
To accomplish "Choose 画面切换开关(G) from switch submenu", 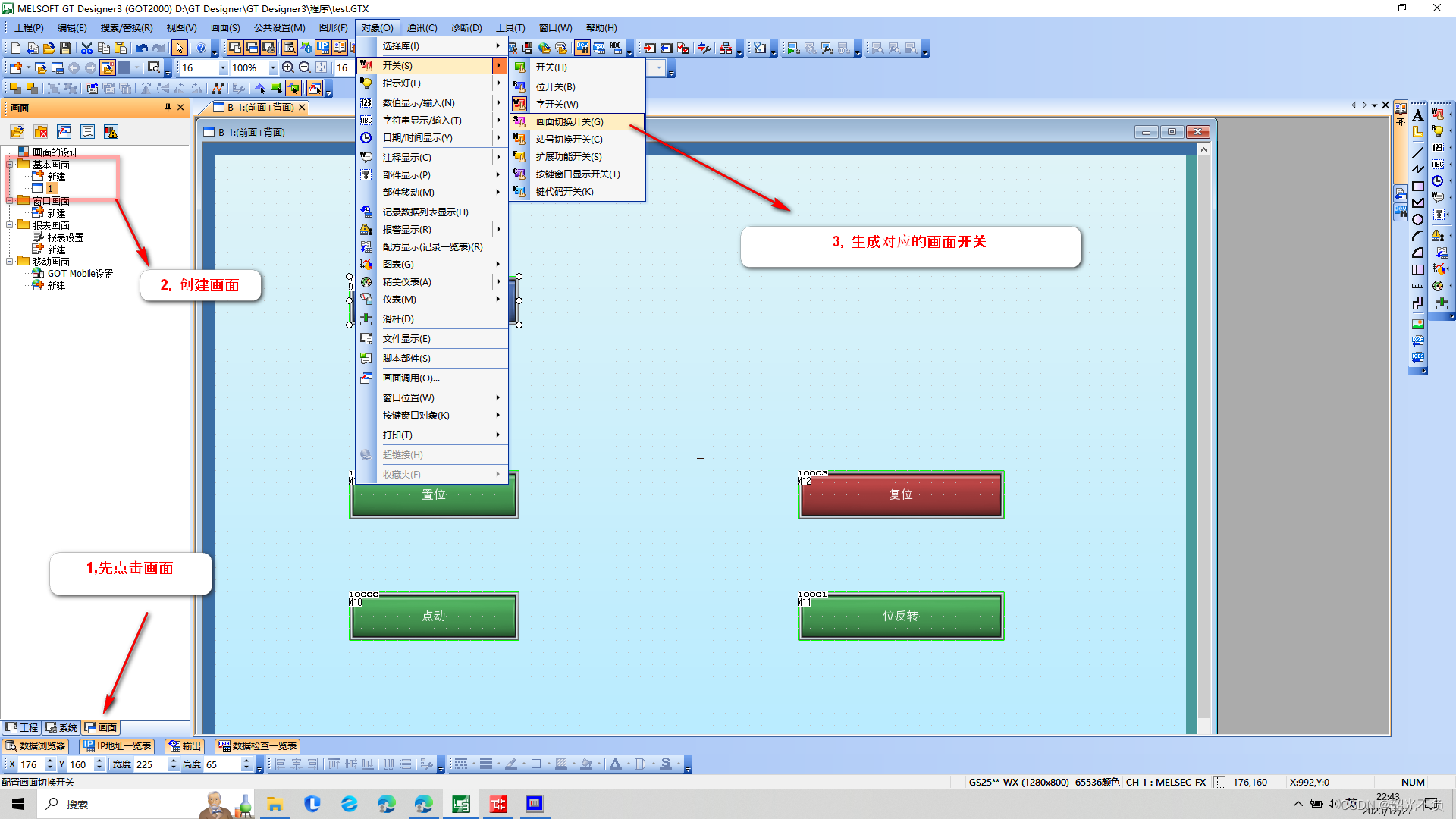I will click(x=570, y=121).
